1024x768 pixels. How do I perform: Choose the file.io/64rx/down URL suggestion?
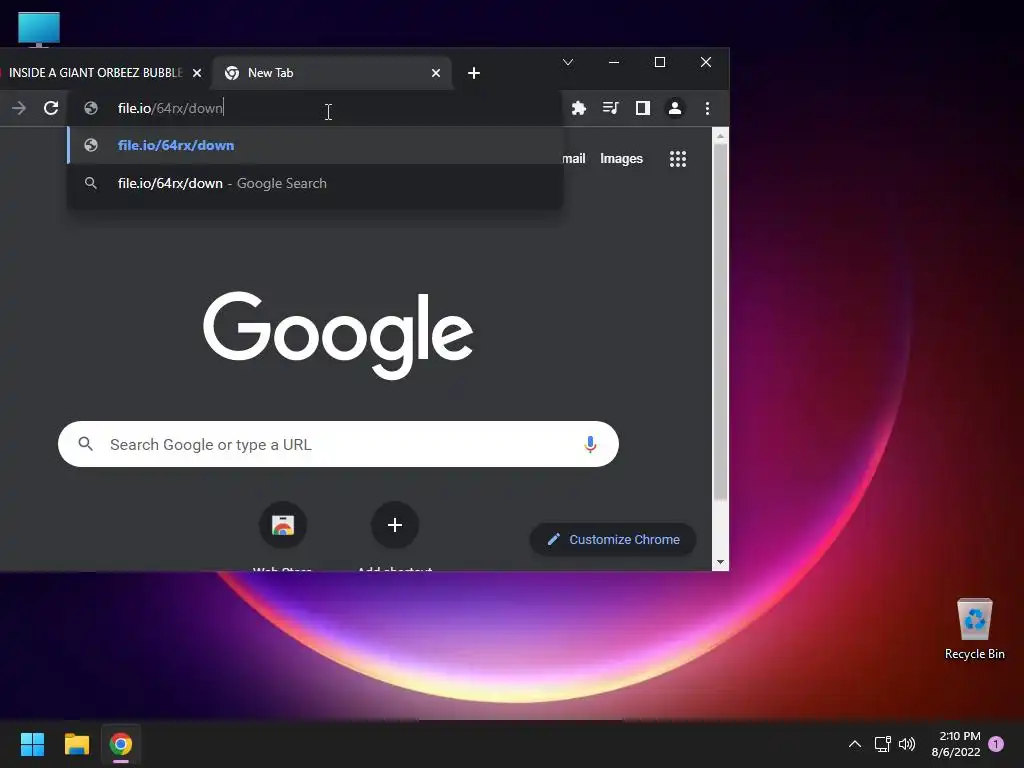[315, 145]
